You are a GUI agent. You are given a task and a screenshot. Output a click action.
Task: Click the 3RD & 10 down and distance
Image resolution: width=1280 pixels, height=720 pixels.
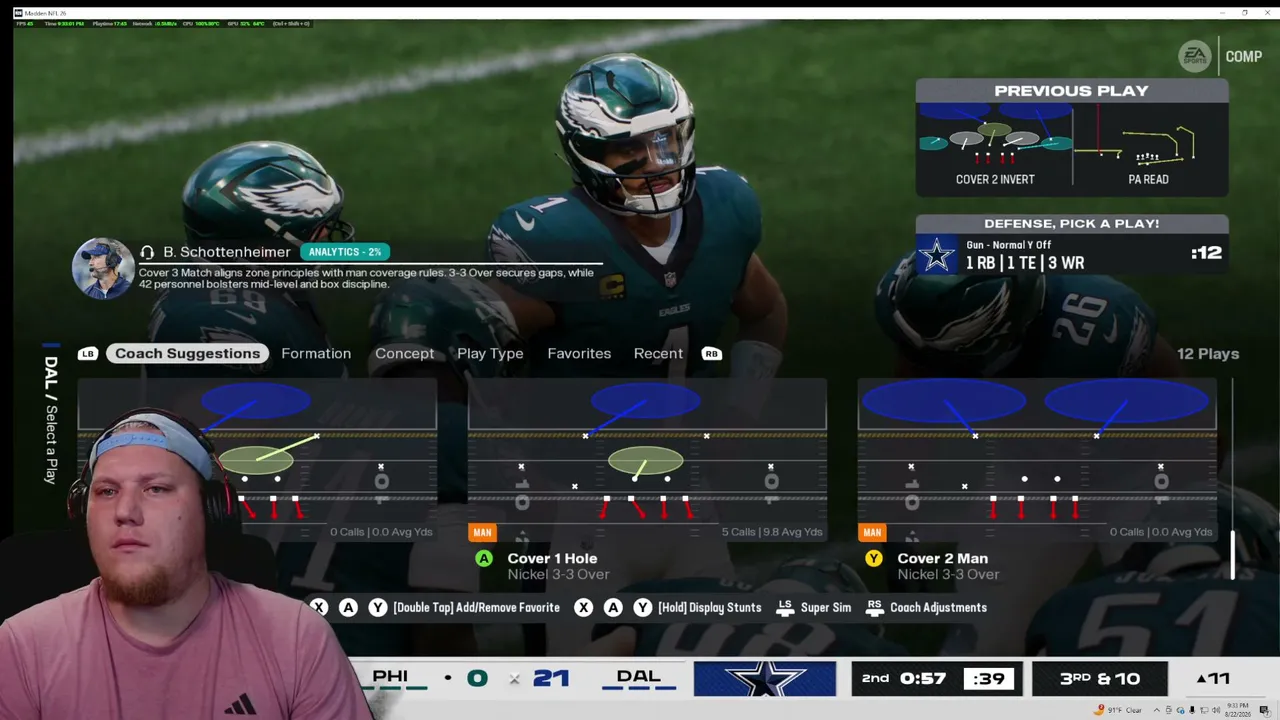[x=1100, y=679]
